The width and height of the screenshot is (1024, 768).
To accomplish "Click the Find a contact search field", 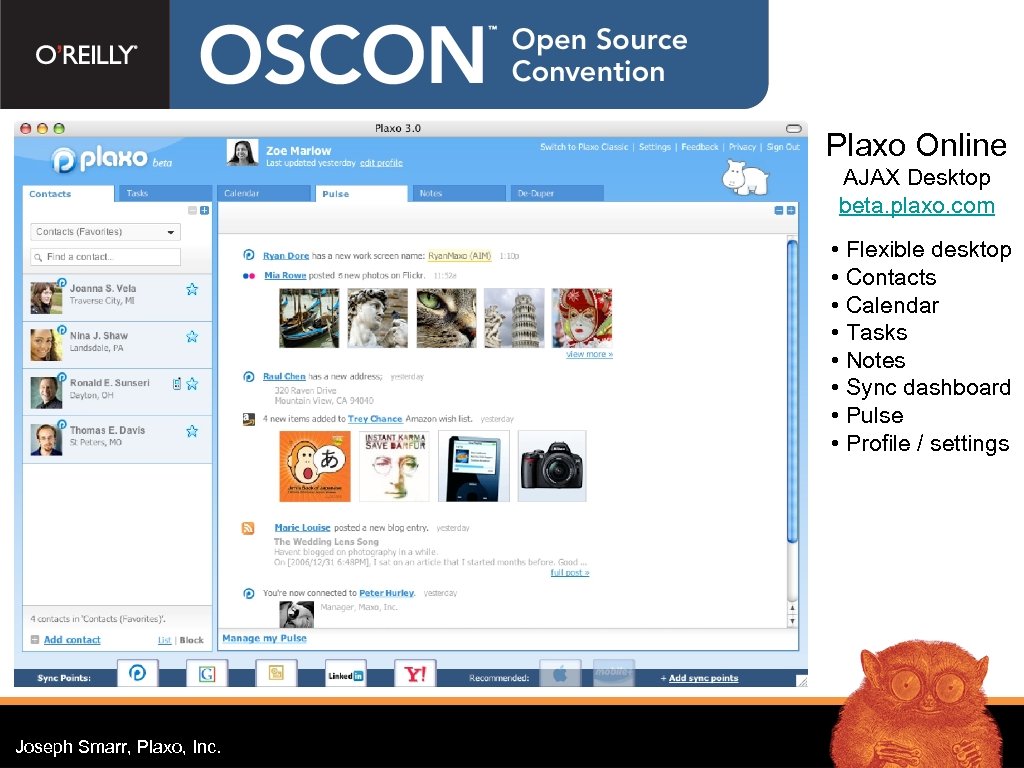I will (104, 256).
